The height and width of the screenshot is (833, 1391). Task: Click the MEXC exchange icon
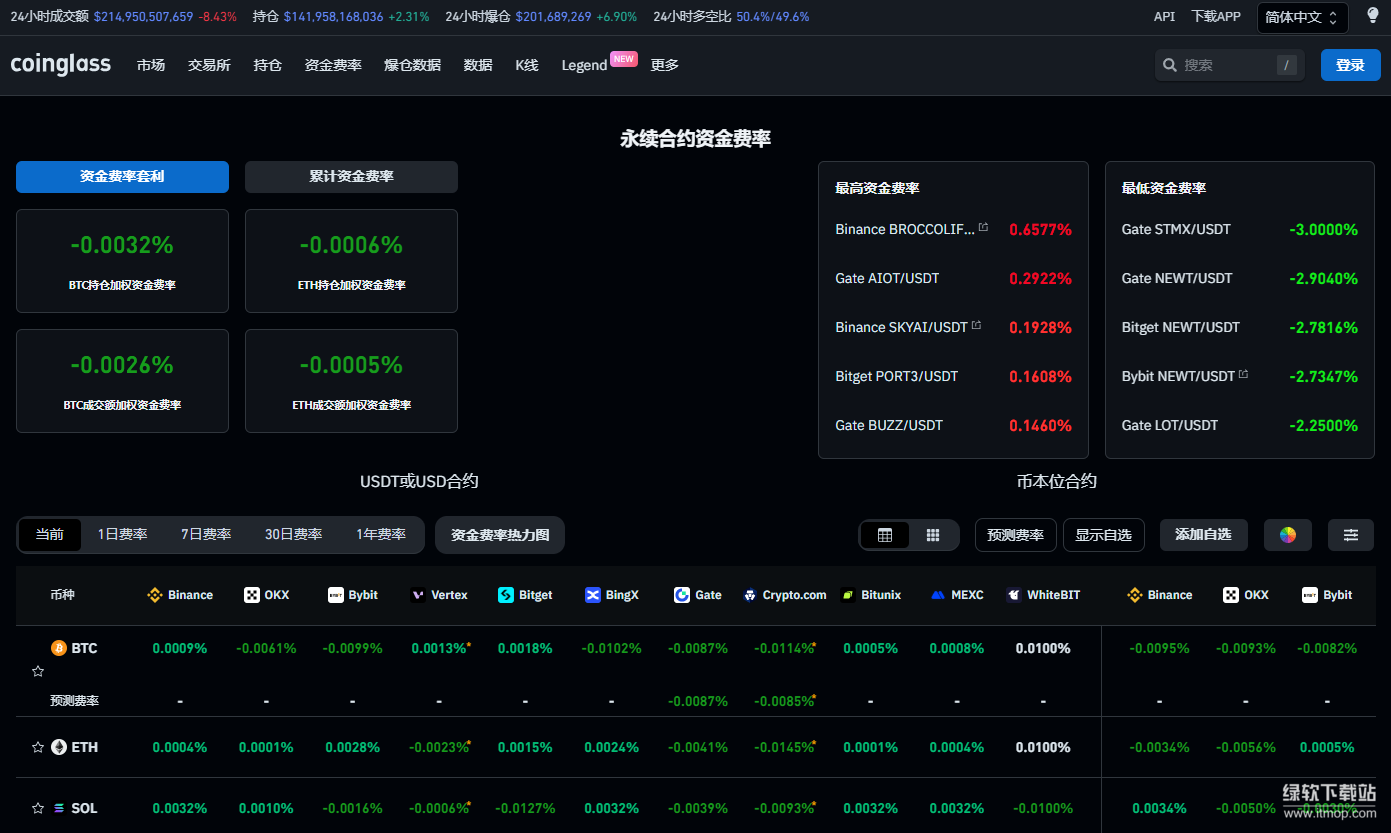click(x=938, y=595)
